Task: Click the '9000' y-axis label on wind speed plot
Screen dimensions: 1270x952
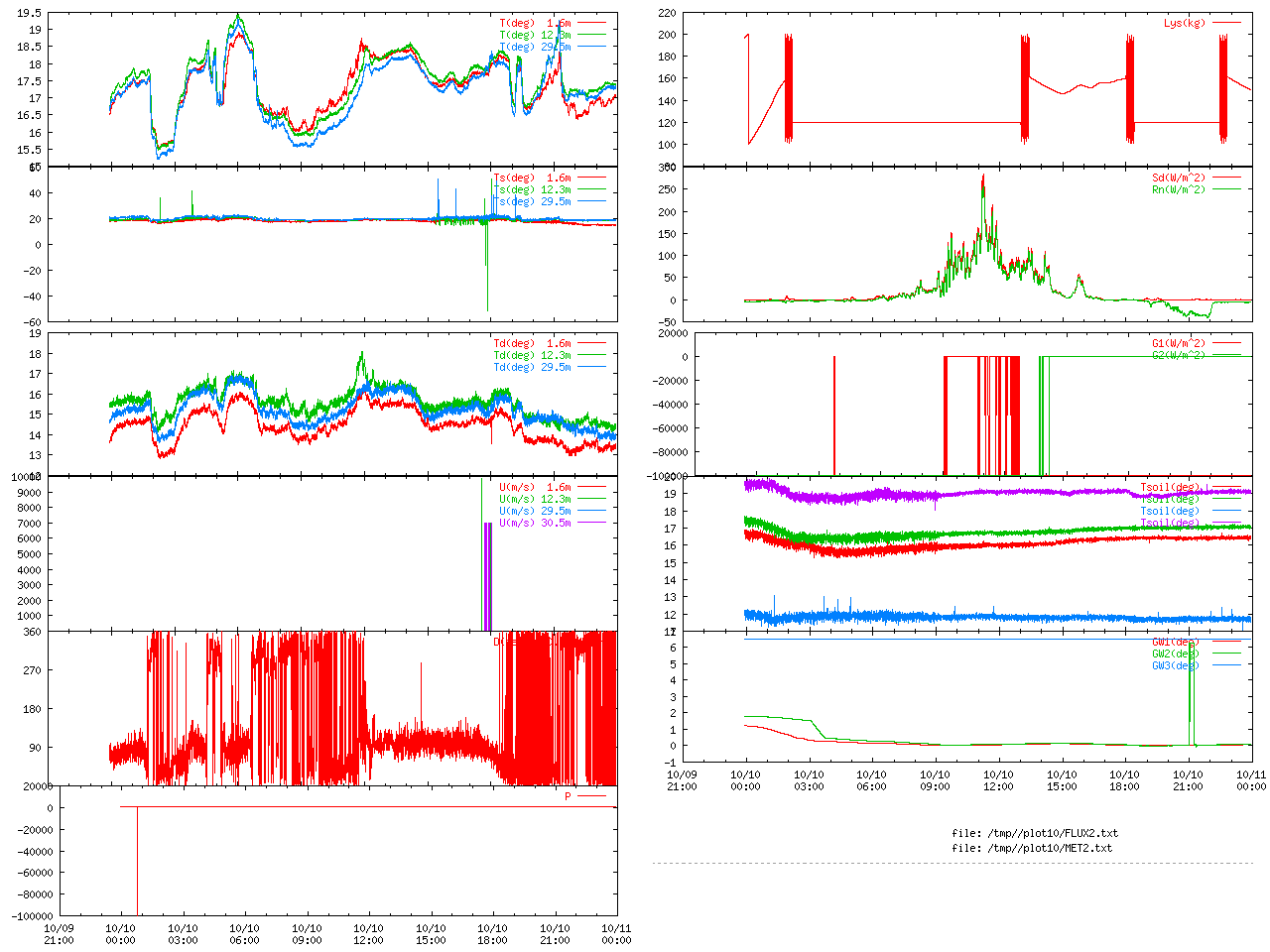Action: pos(30,493)
